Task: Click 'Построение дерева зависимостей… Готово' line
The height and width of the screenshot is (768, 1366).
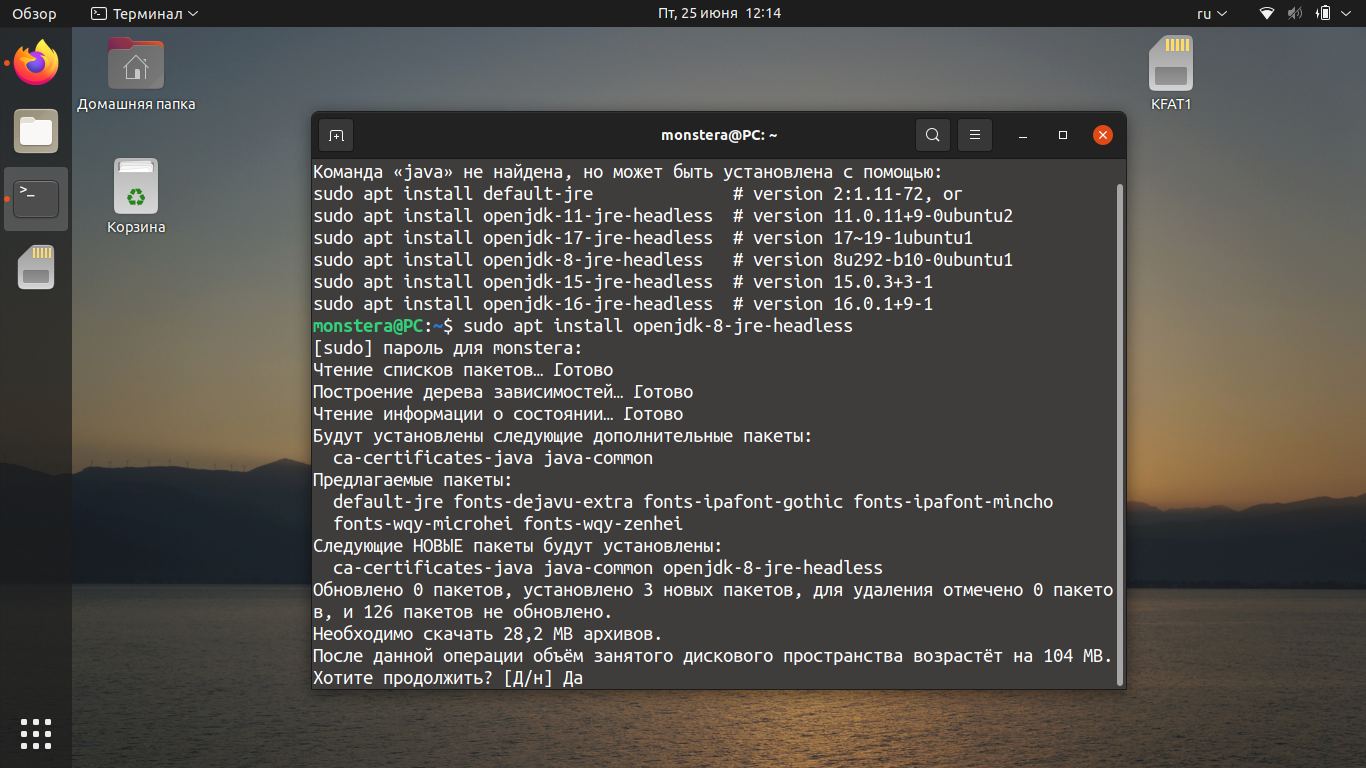Action: [503, 392]
